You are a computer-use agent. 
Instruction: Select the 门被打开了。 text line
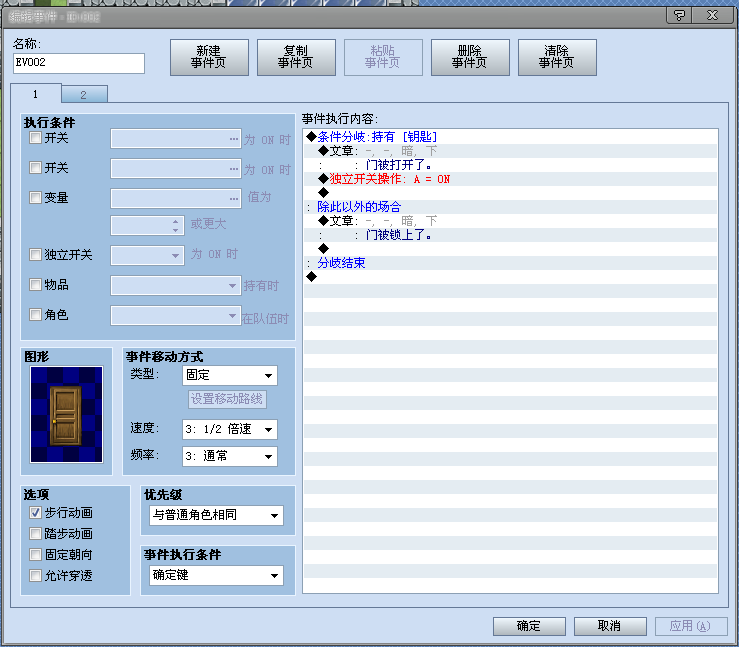point(510,165)
